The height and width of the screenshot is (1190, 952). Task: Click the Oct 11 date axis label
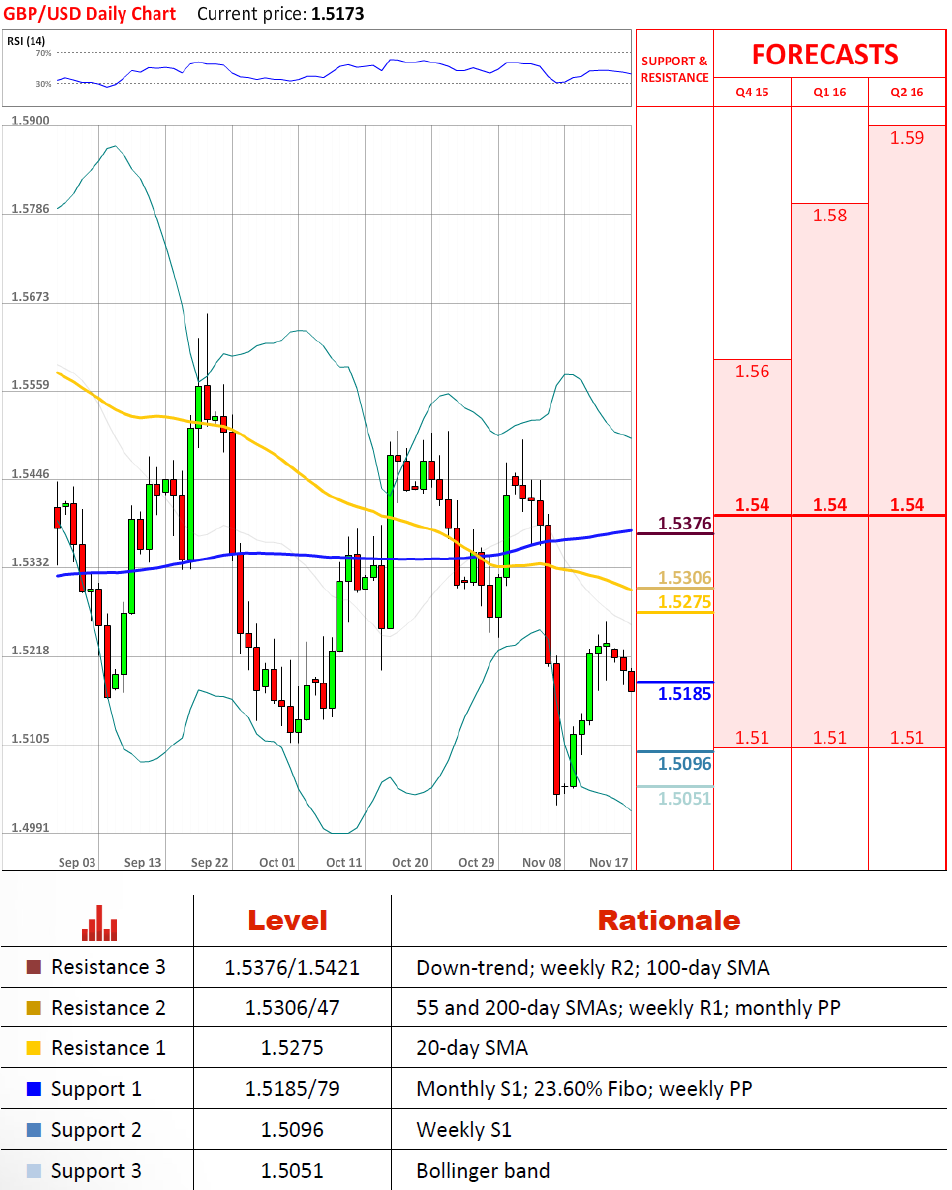pos(345,862)
